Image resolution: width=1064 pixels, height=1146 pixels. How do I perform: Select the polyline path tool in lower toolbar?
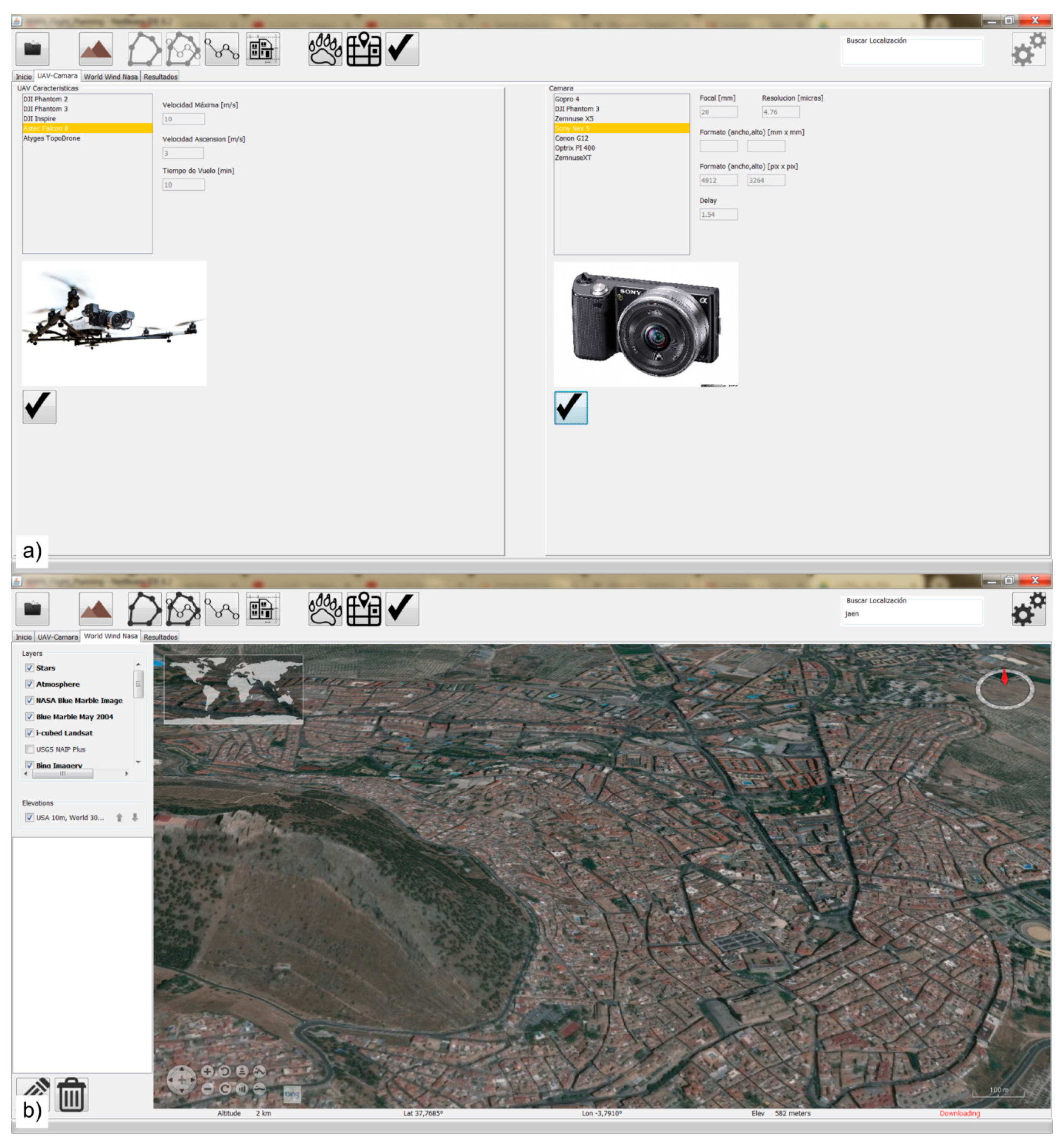pos(222,609)
